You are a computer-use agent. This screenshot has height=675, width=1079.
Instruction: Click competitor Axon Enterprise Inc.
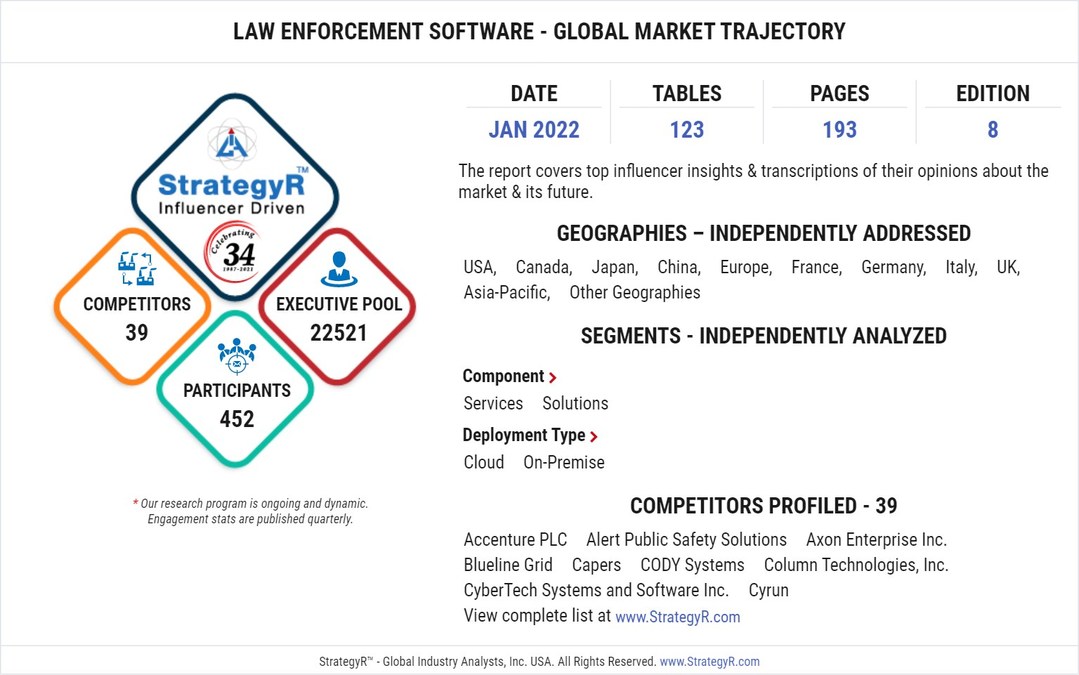click(x=877, y=539)
